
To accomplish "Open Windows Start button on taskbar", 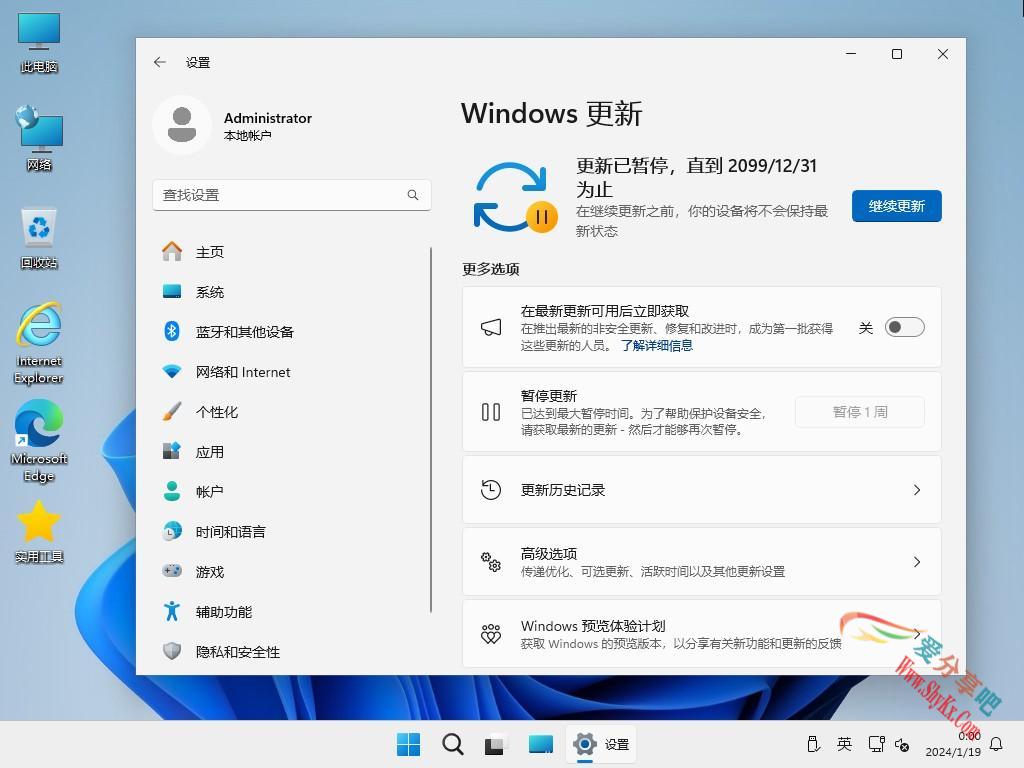I will 409,744.
